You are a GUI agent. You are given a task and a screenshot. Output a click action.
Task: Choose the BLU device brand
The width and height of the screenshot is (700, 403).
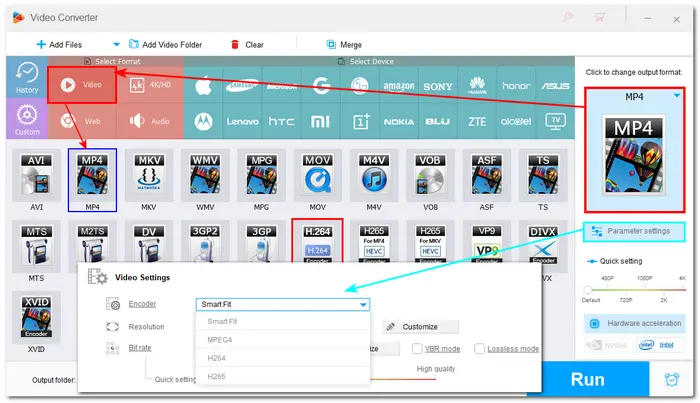point(438,121)
